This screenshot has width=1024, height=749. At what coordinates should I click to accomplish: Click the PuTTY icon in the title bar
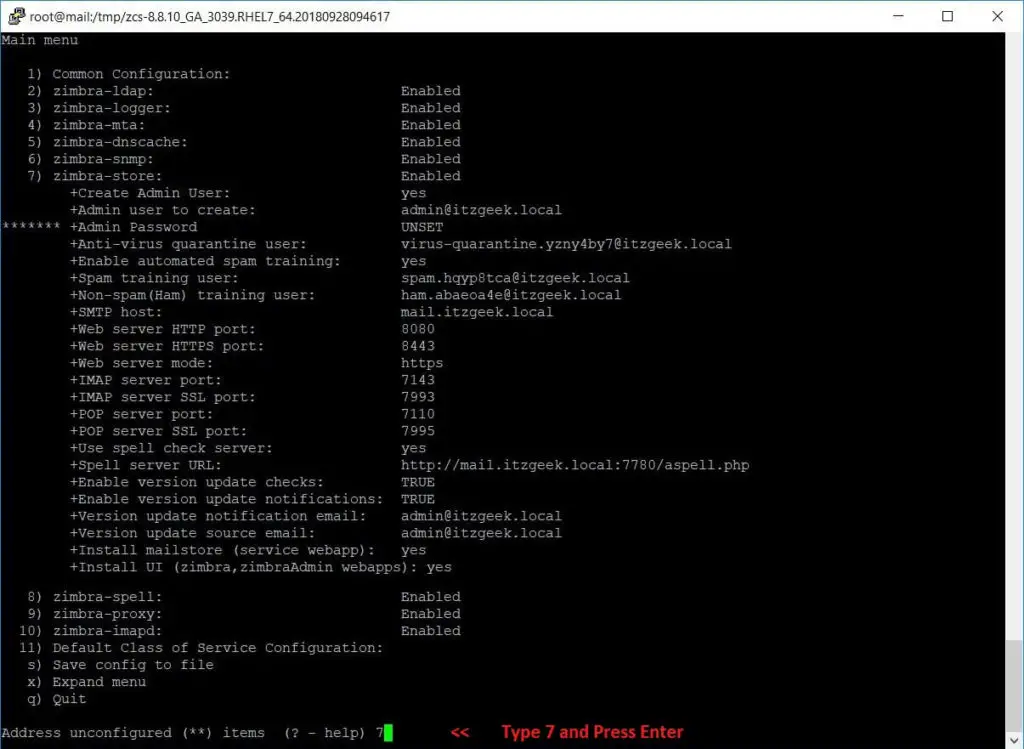16,16
